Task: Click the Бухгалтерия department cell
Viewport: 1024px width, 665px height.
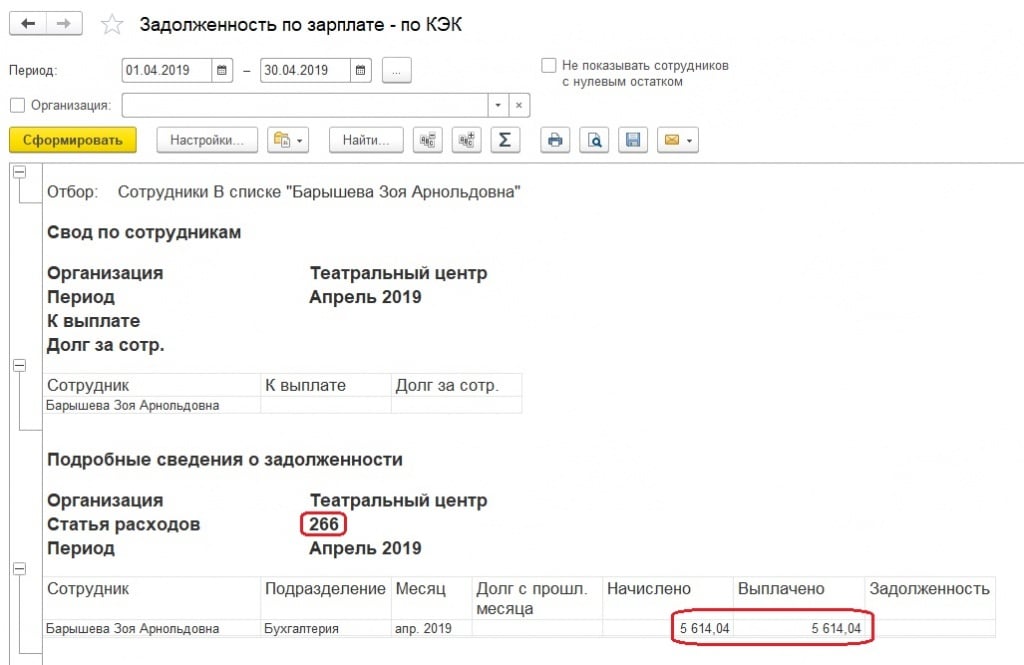Action: tap(326, 628)
